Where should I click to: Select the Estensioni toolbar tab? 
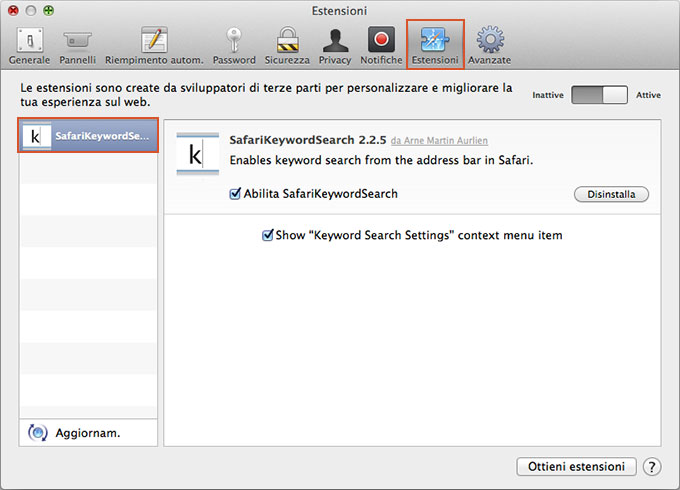click(435, 45)
